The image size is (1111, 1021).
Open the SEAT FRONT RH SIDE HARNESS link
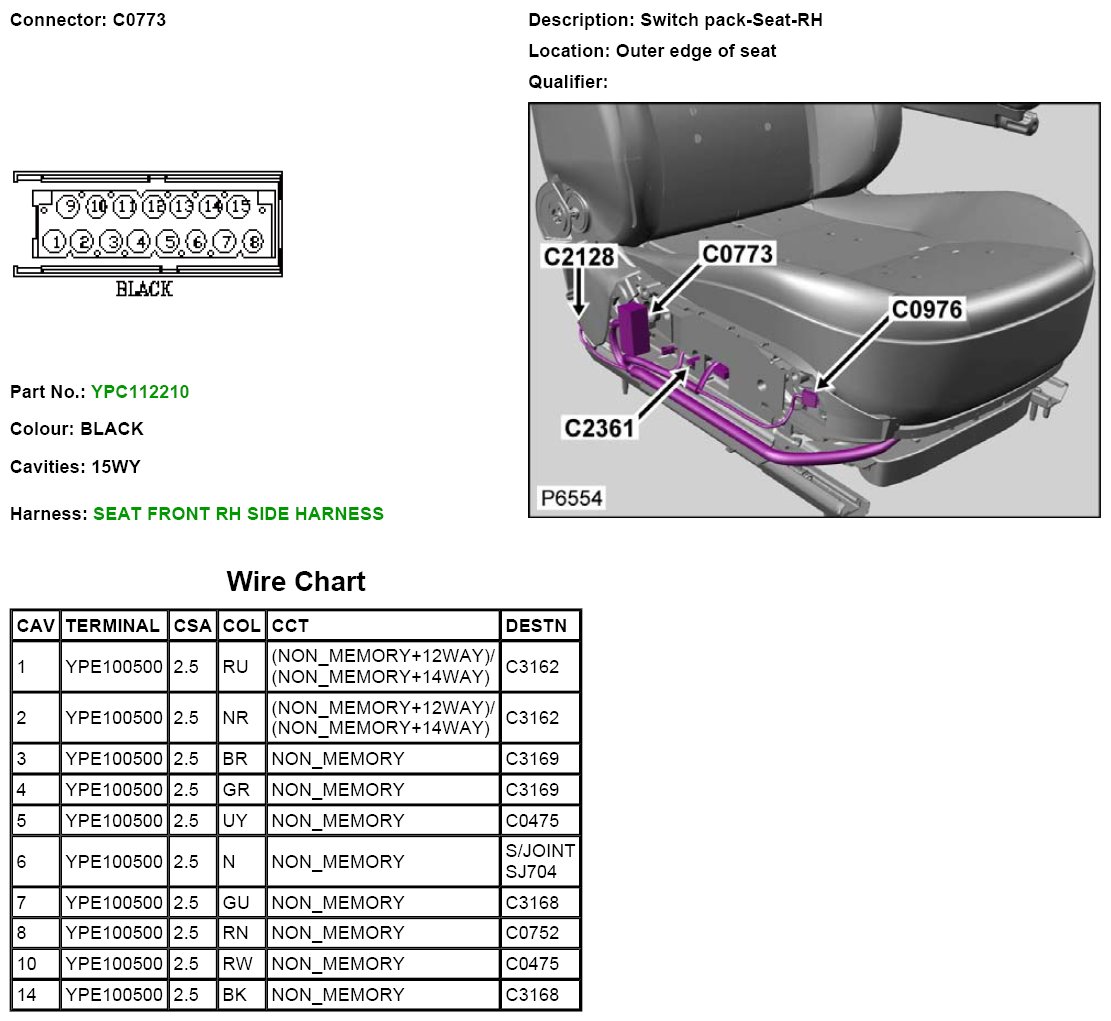tap(238, 514)
